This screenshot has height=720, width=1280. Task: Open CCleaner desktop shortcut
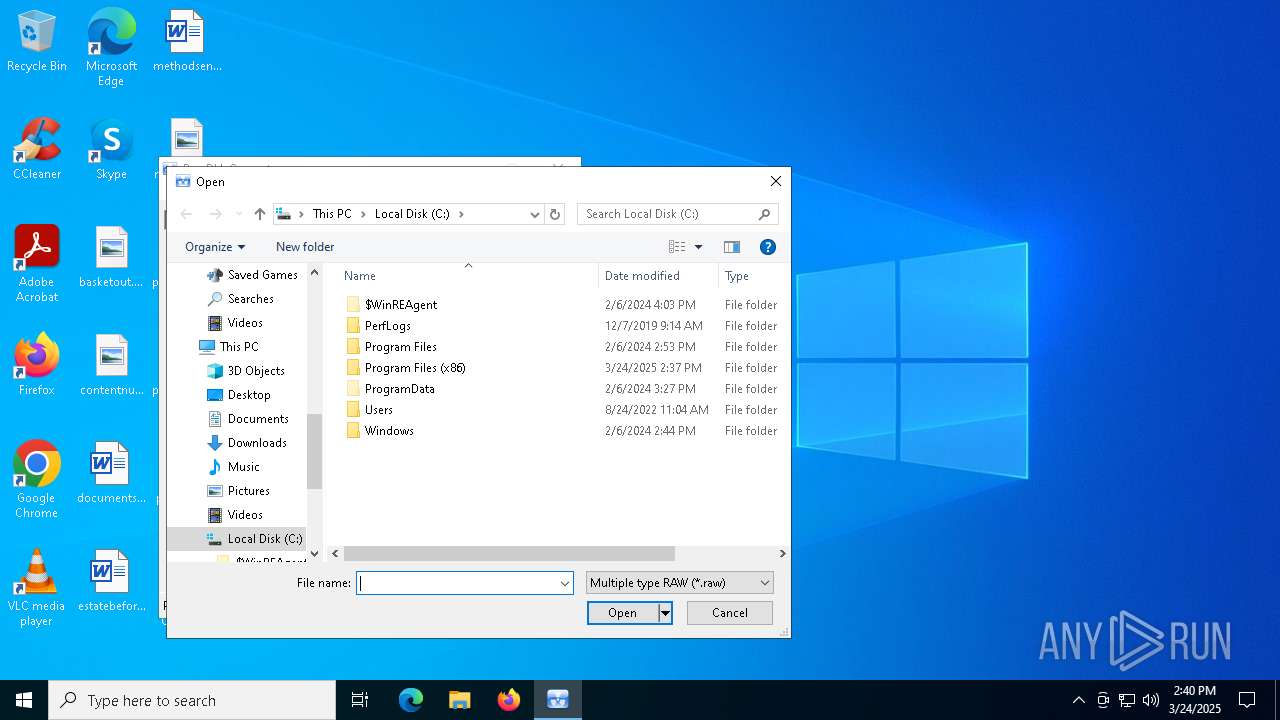[x=37, y=150]
